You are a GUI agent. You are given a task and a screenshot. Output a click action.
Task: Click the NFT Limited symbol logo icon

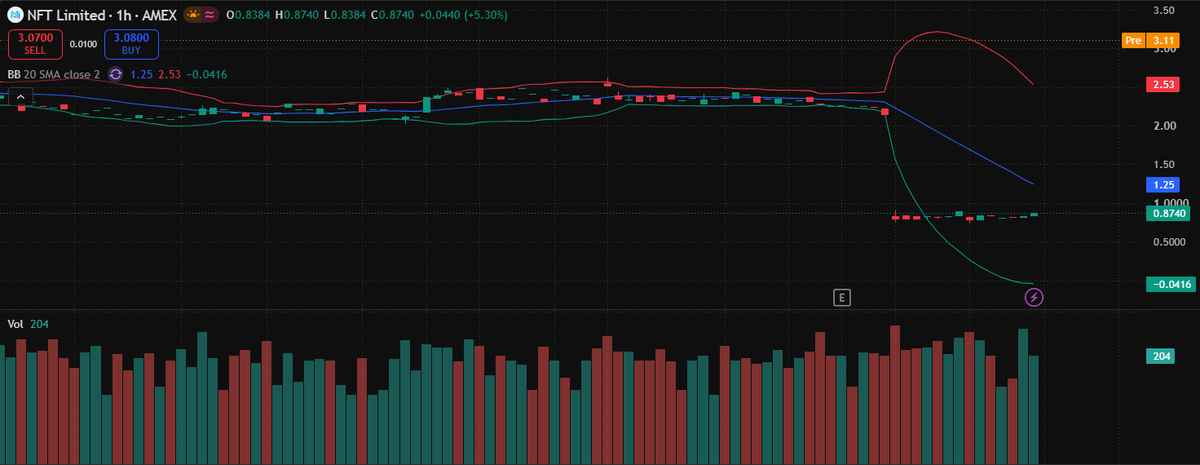tap(17, 15)
